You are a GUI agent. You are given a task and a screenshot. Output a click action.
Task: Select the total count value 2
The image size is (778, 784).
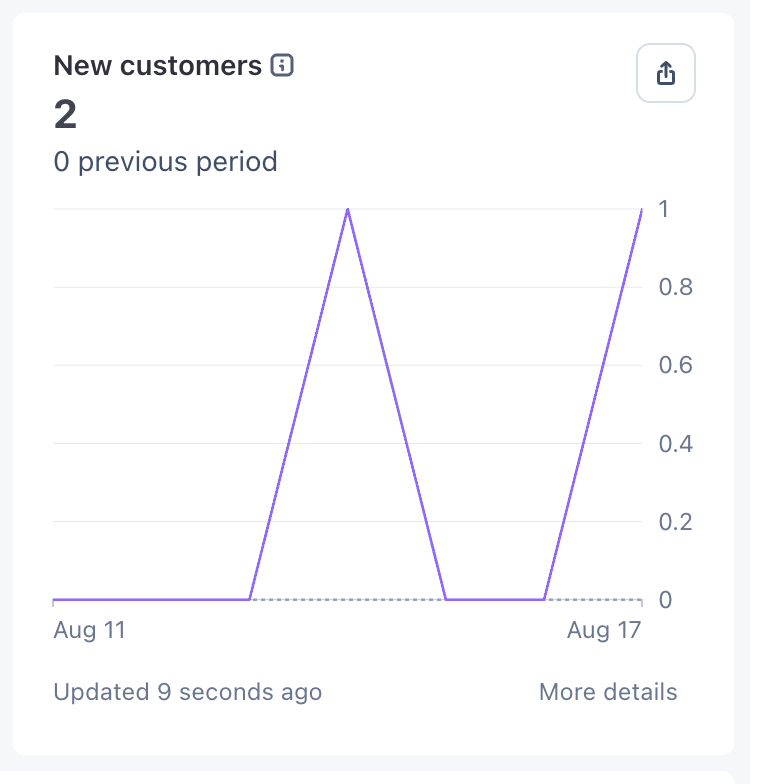[x=66, y=114]
